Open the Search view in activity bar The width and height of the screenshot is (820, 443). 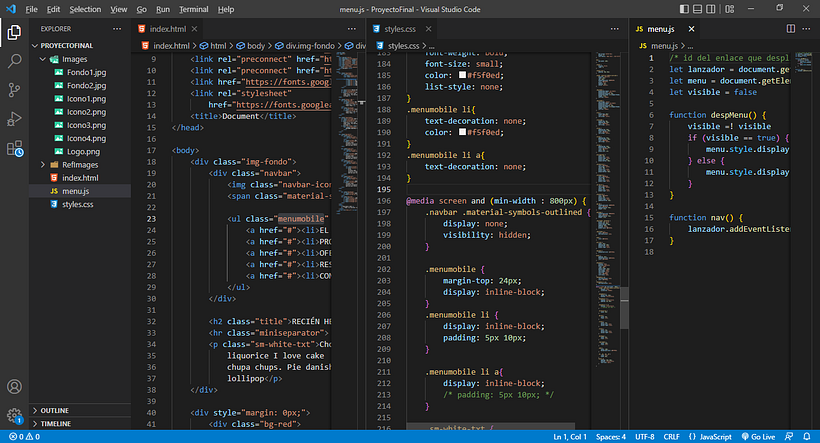[14, 61]
